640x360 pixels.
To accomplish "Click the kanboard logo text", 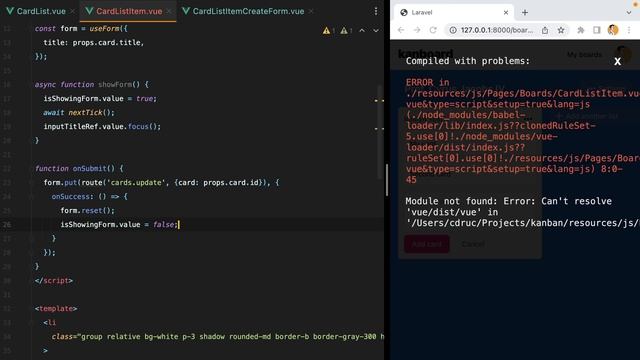I will coord(425,53).
